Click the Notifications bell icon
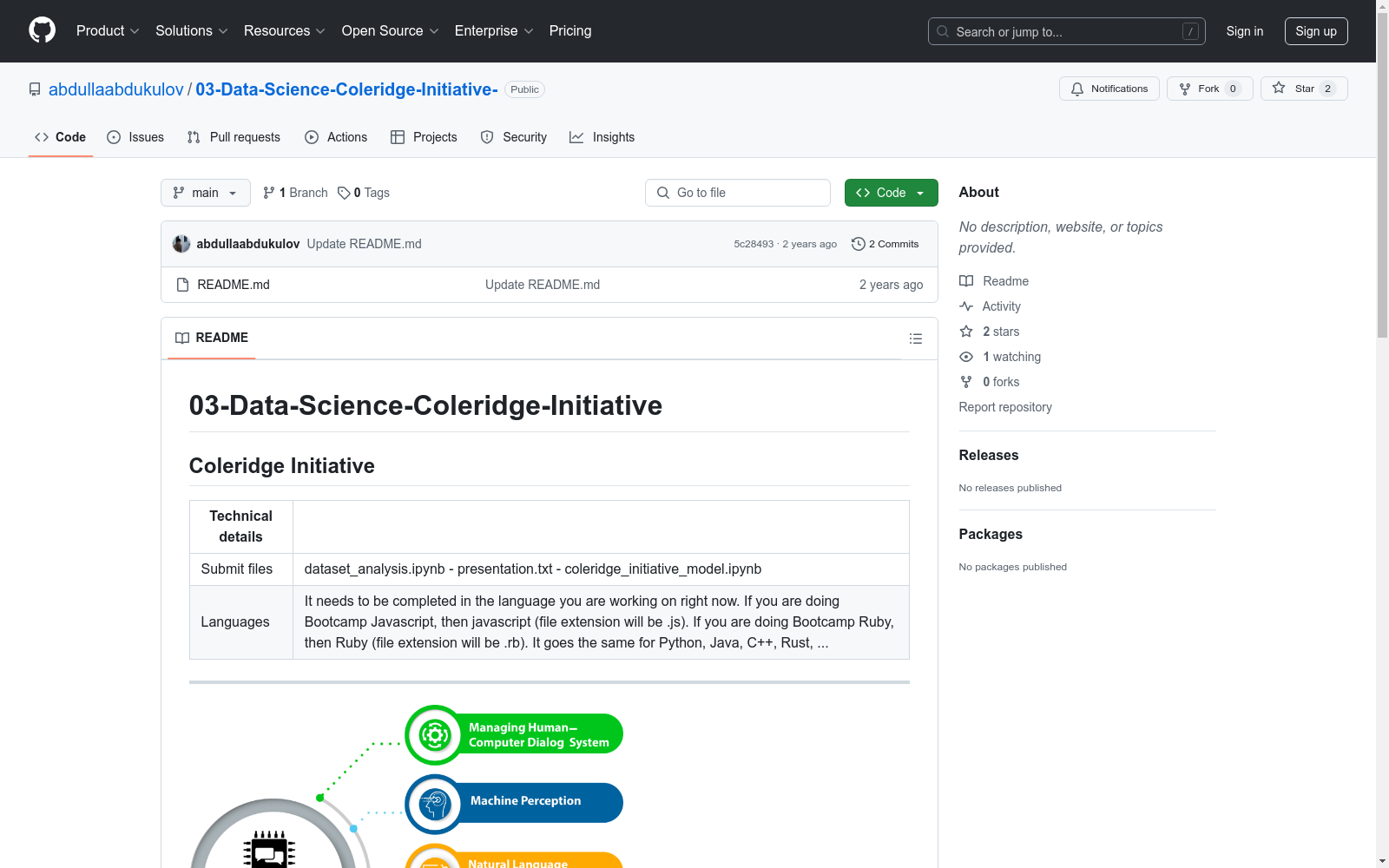Viewport: 1389px width, 868px height. coord(1077,89)
